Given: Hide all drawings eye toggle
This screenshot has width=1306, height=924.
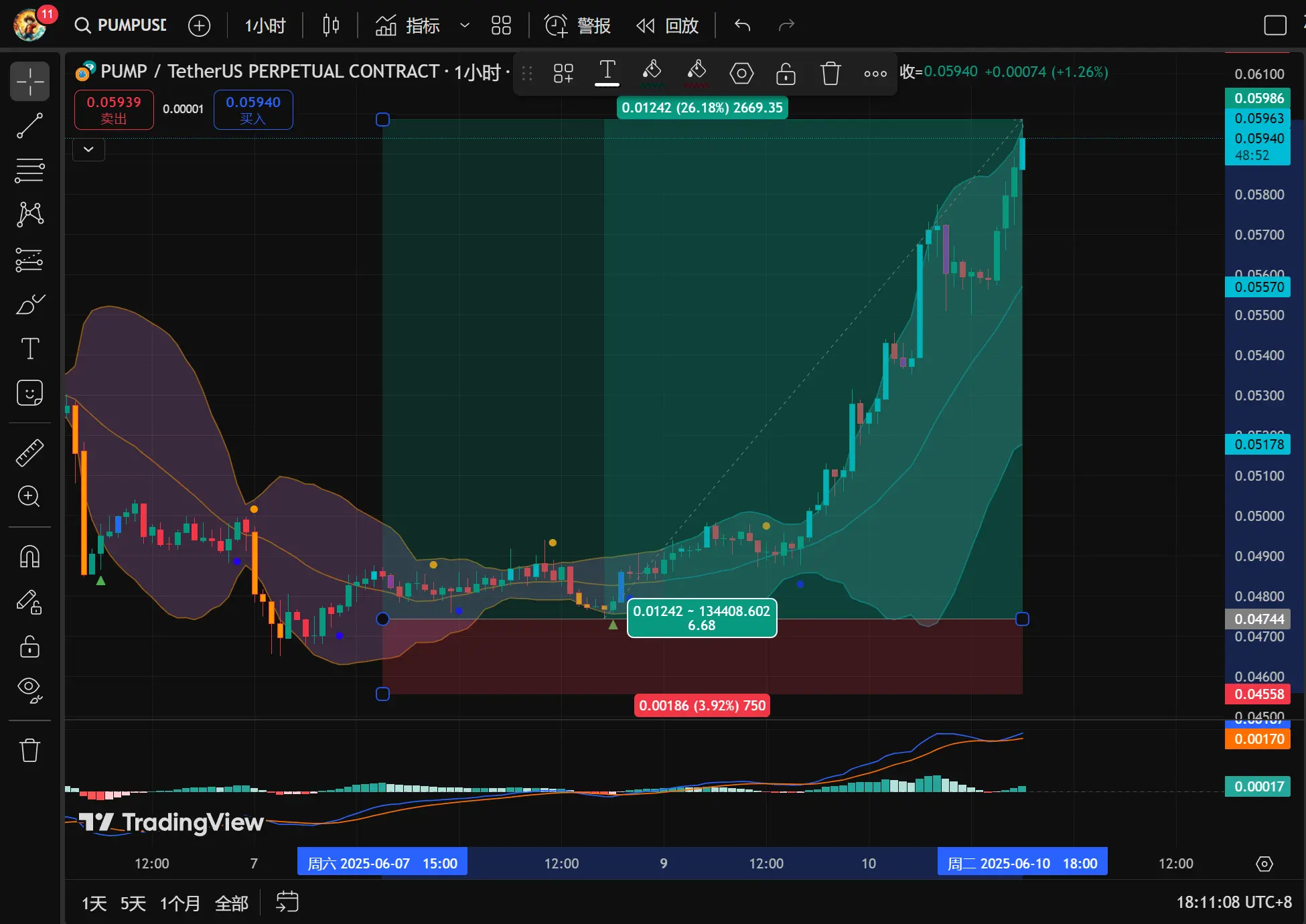Looking at the screenshot, I should 30,690.
